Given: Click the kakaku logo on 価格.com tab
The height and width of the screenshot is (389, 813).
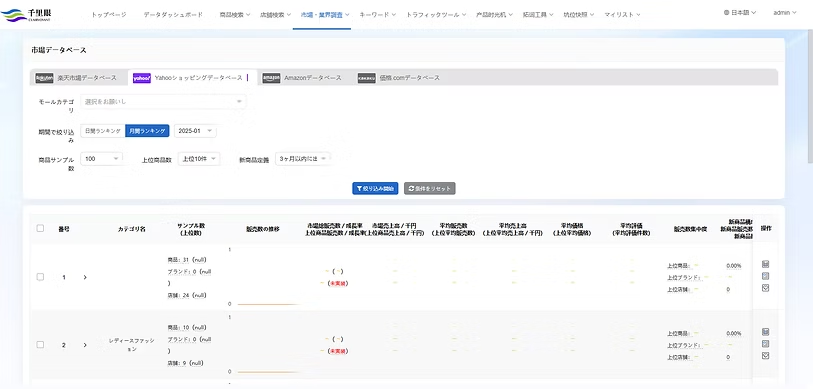Looking at the screenshot, I should coord(367,78).
